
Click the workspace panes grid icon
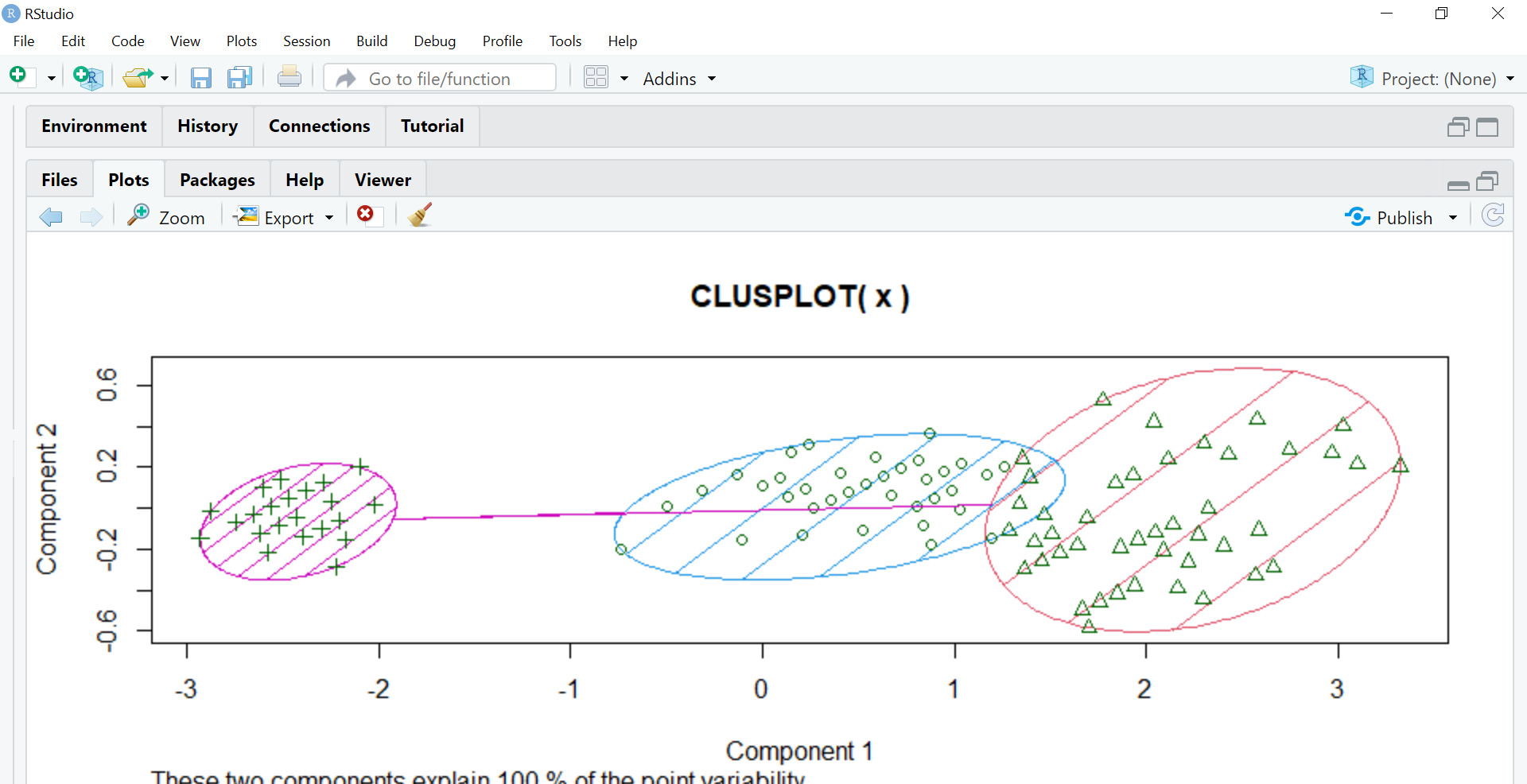[596, 77]
